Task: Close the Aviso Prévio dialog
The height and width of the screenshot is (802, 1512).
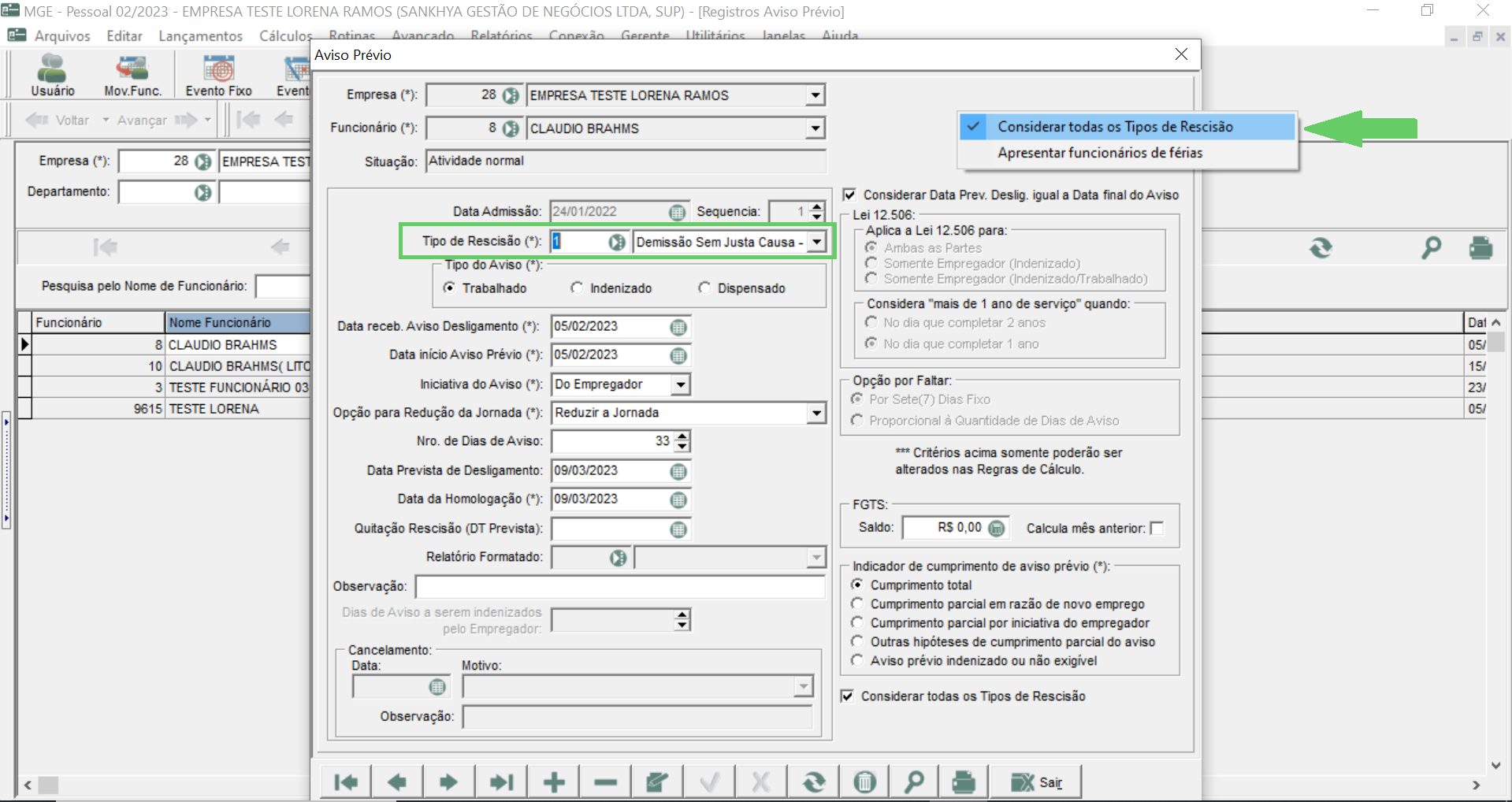Action: point(1180,54)
